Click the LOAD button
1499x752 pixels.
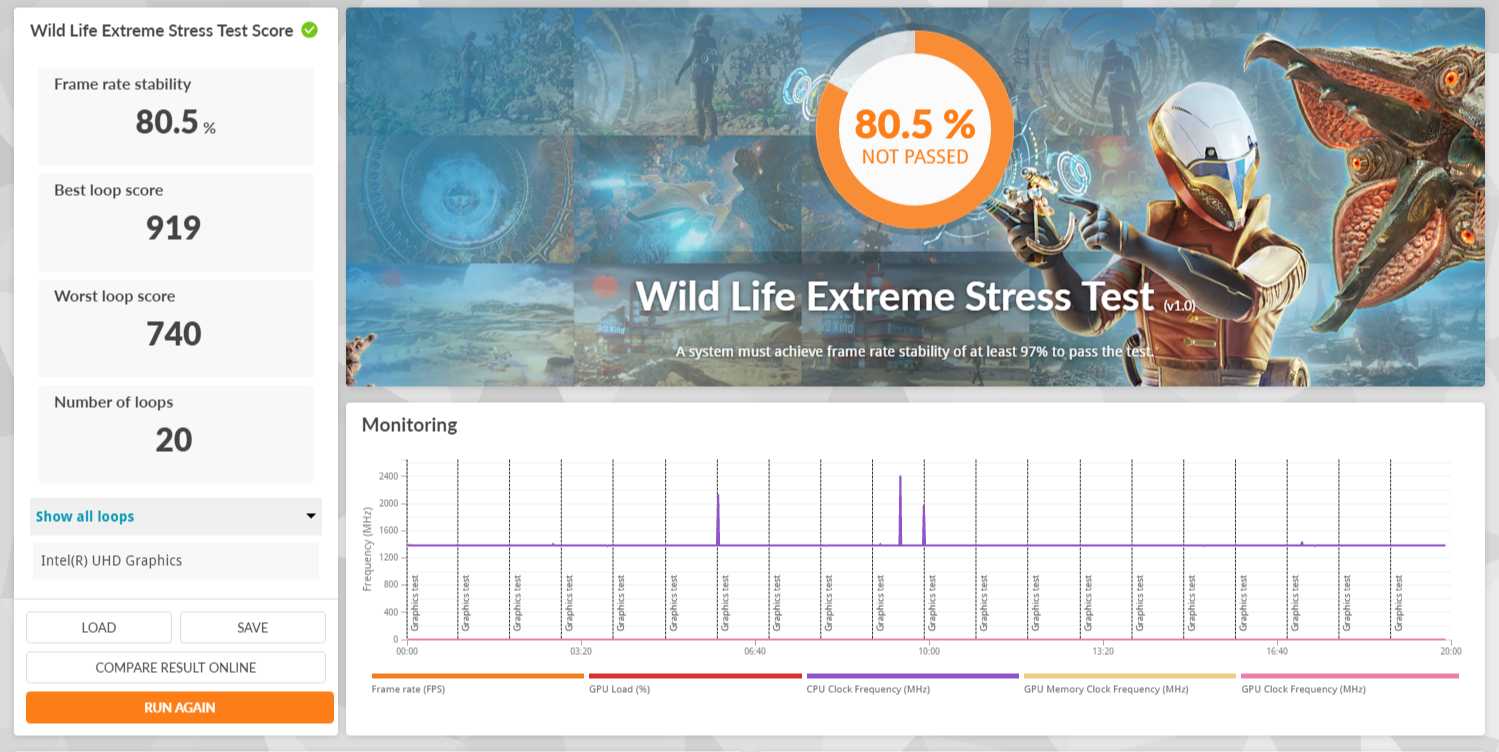[99, 627]
